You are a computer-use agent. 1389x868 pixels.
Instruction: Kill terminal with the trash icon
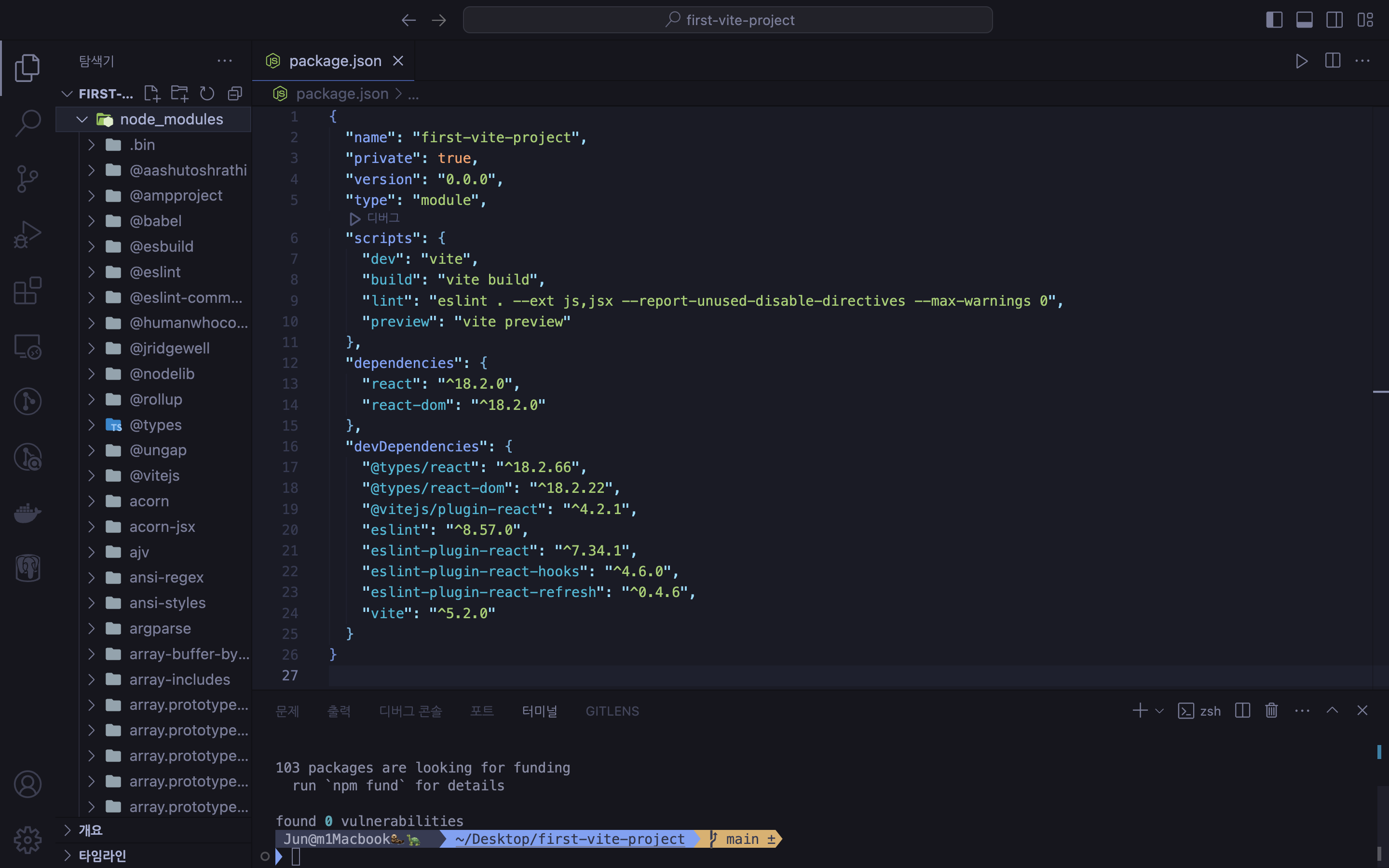coord(1271,711)
